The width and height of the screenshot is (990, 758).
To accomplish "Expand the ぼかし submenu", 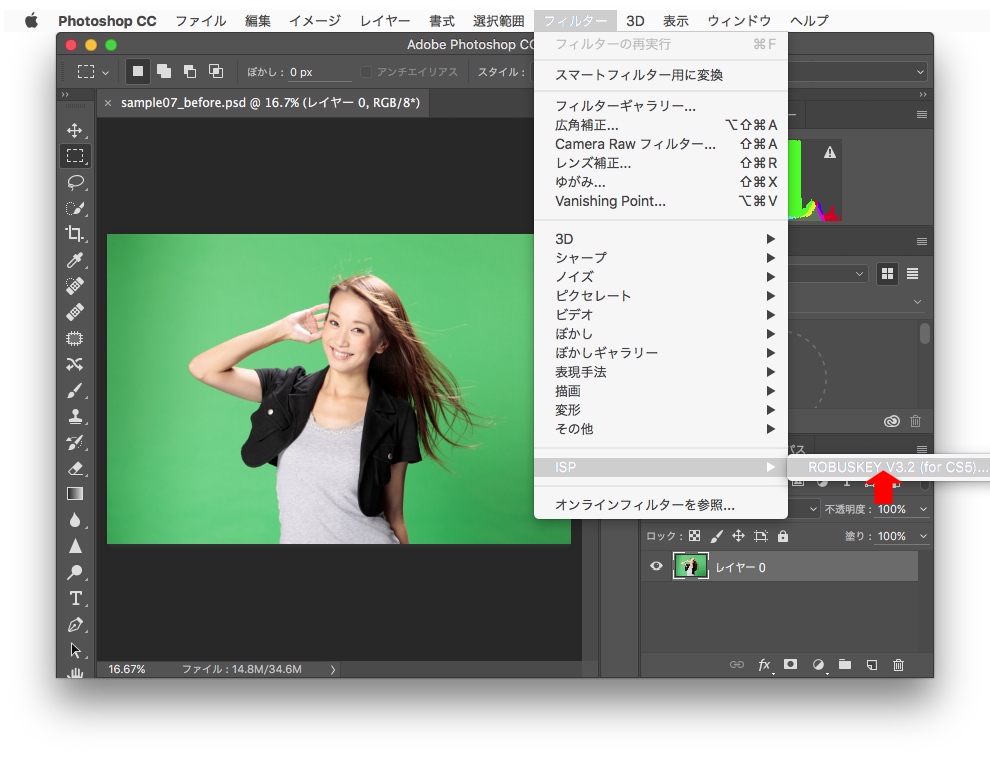I will 661,334.
